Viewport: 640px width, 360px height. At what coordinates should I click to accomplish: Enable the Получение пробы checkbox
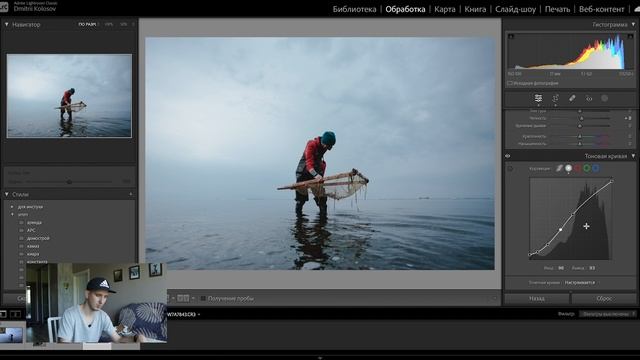[x=203, y=299]
